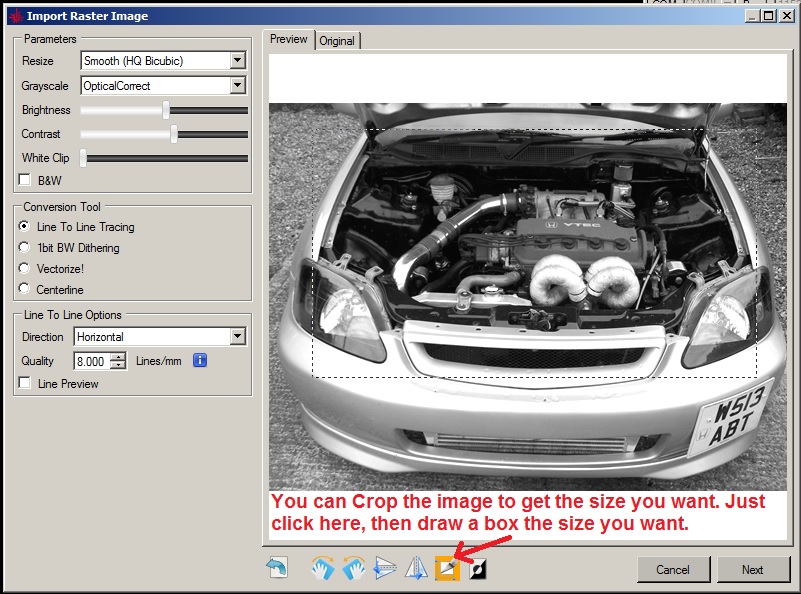Image resolution: width=801 pixels, height=594 pixels.
Task: Close the Import Raster Image dialog
Action: 787,16
